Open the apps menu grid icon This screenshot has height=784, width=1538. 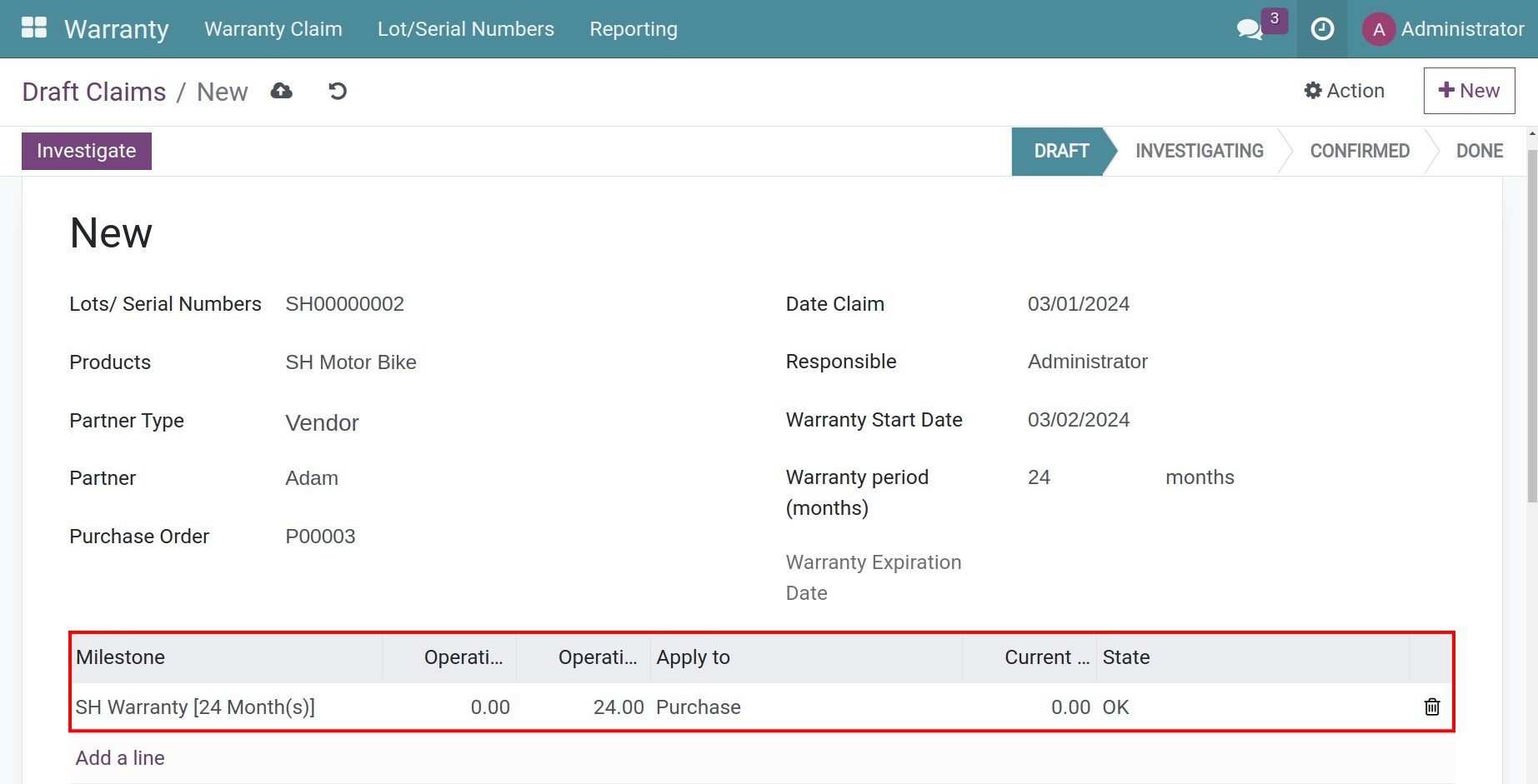pyautogui.click(x=33, y=27)
